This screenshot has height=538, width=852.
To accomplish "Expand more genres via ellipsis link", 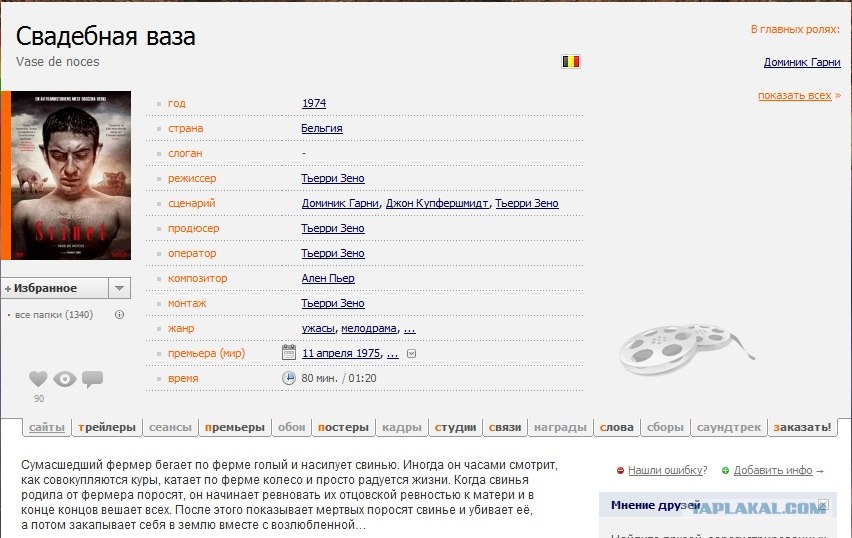I will click(410, 328).
